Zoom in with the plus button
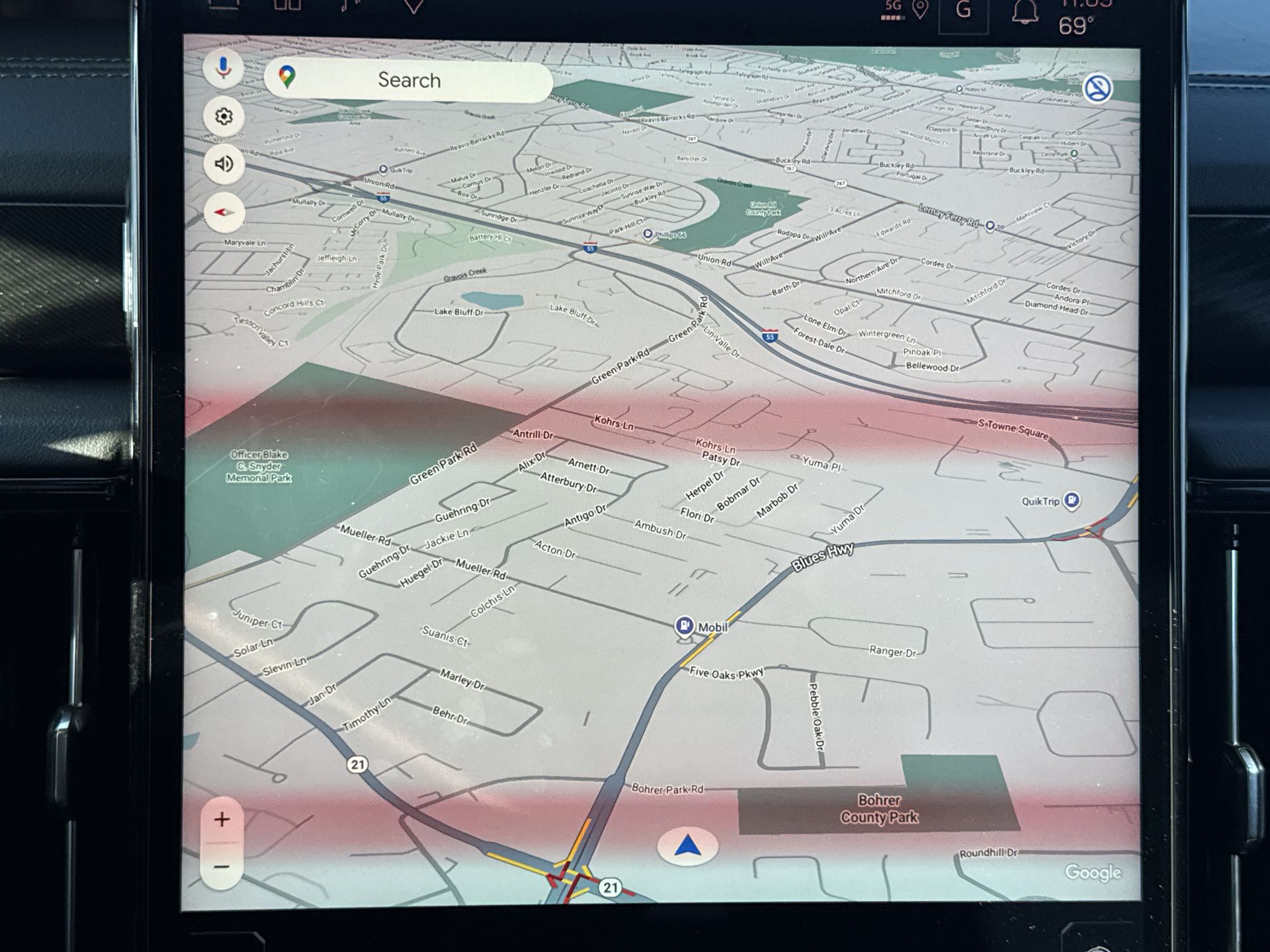 tap(222, 820)
